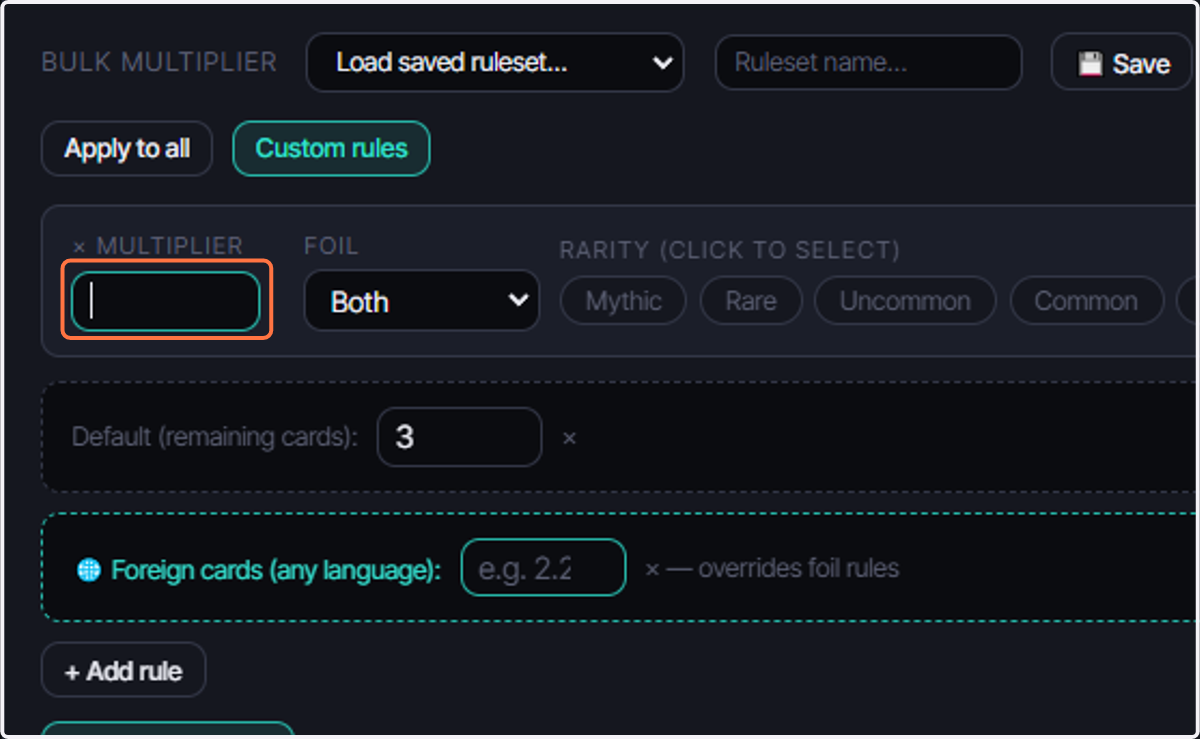Click the floppy disk icon on Save
This screenshot has height=739, width=1200.
[x=1090, y=64]
